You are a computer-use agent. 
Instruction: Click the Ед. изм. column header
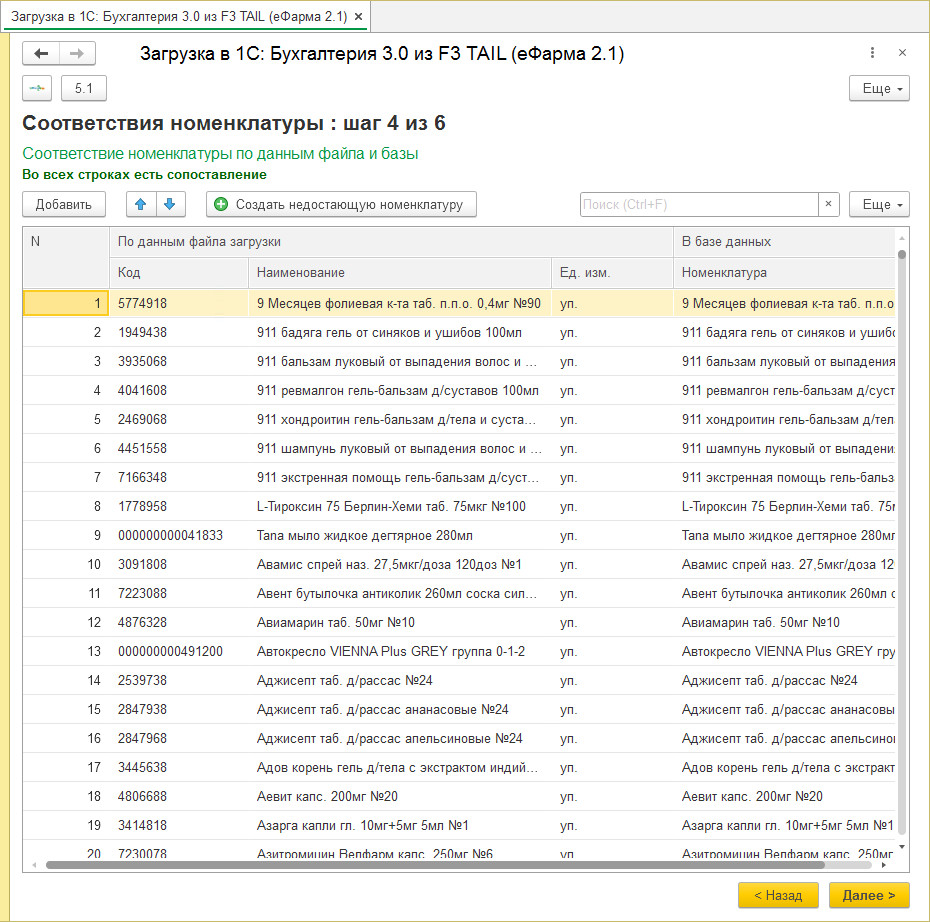point(613,273)
